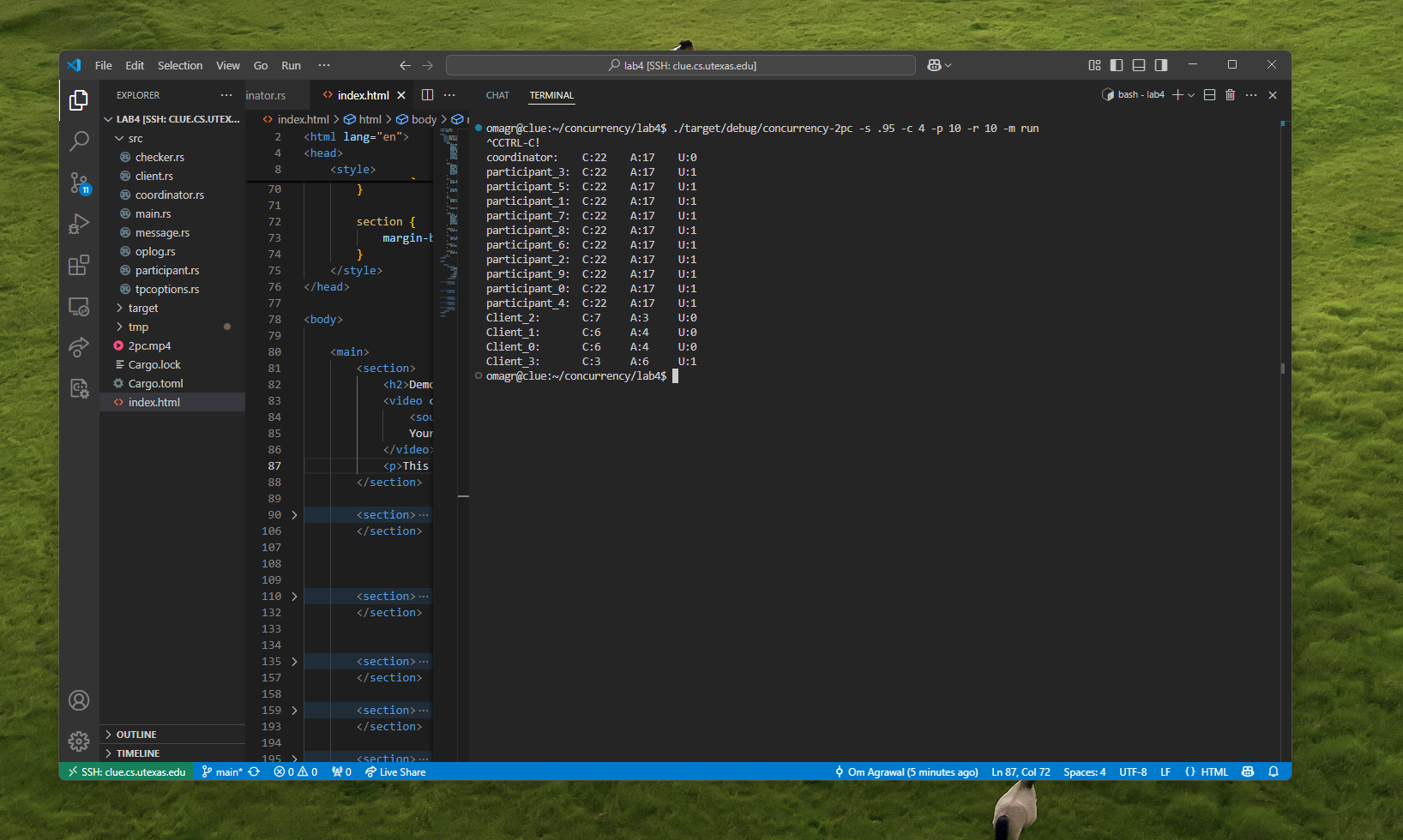Viewport: 1403px width, 840px height.
Task: Open Source Control view with 11 changes
Action: click(79, 183)
